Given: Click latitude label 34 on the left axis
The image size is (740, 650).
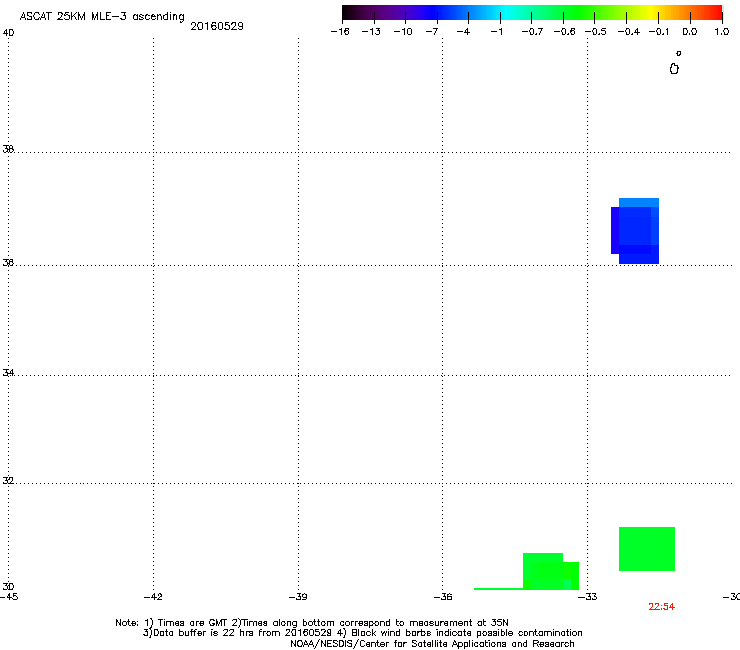Looking at the screenshot, I should click(x=8, y=372).
